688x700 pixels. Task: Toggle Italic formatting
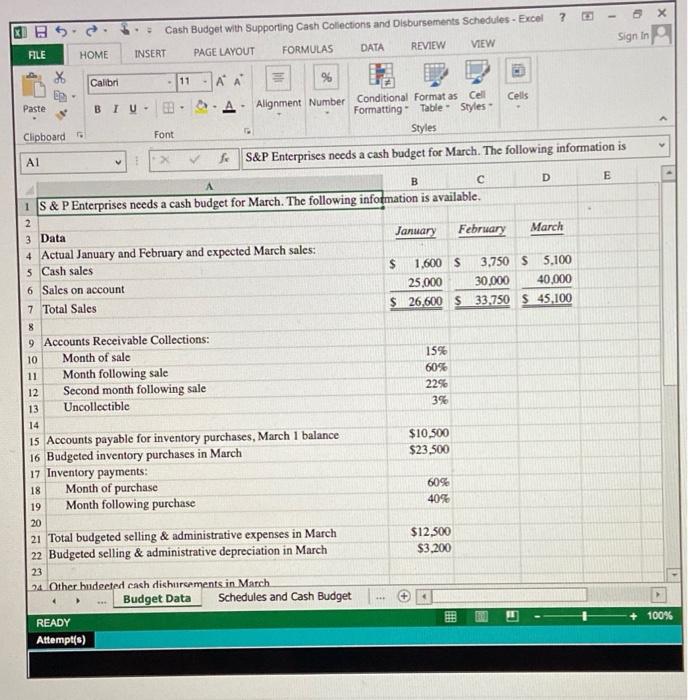116,109
